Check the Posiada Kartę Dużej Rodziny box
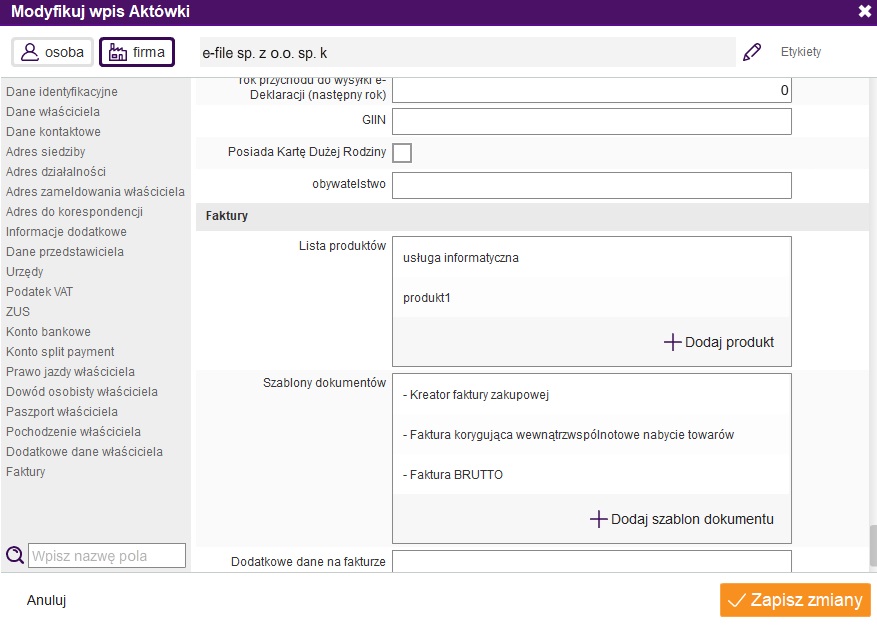Screen dimensions: 877x627 pyautogui.click(x=402, y=153)
